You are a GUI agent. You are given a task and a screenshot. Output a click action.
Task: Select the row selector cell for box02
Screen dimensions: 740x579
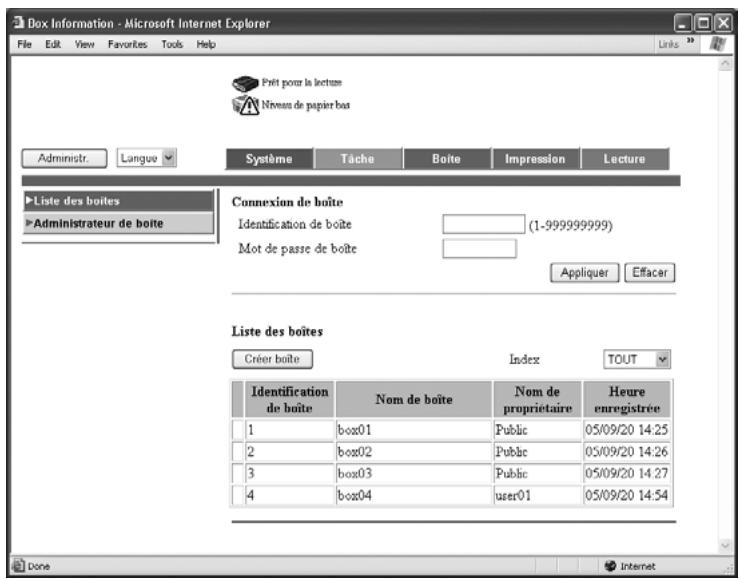(238, 452)
